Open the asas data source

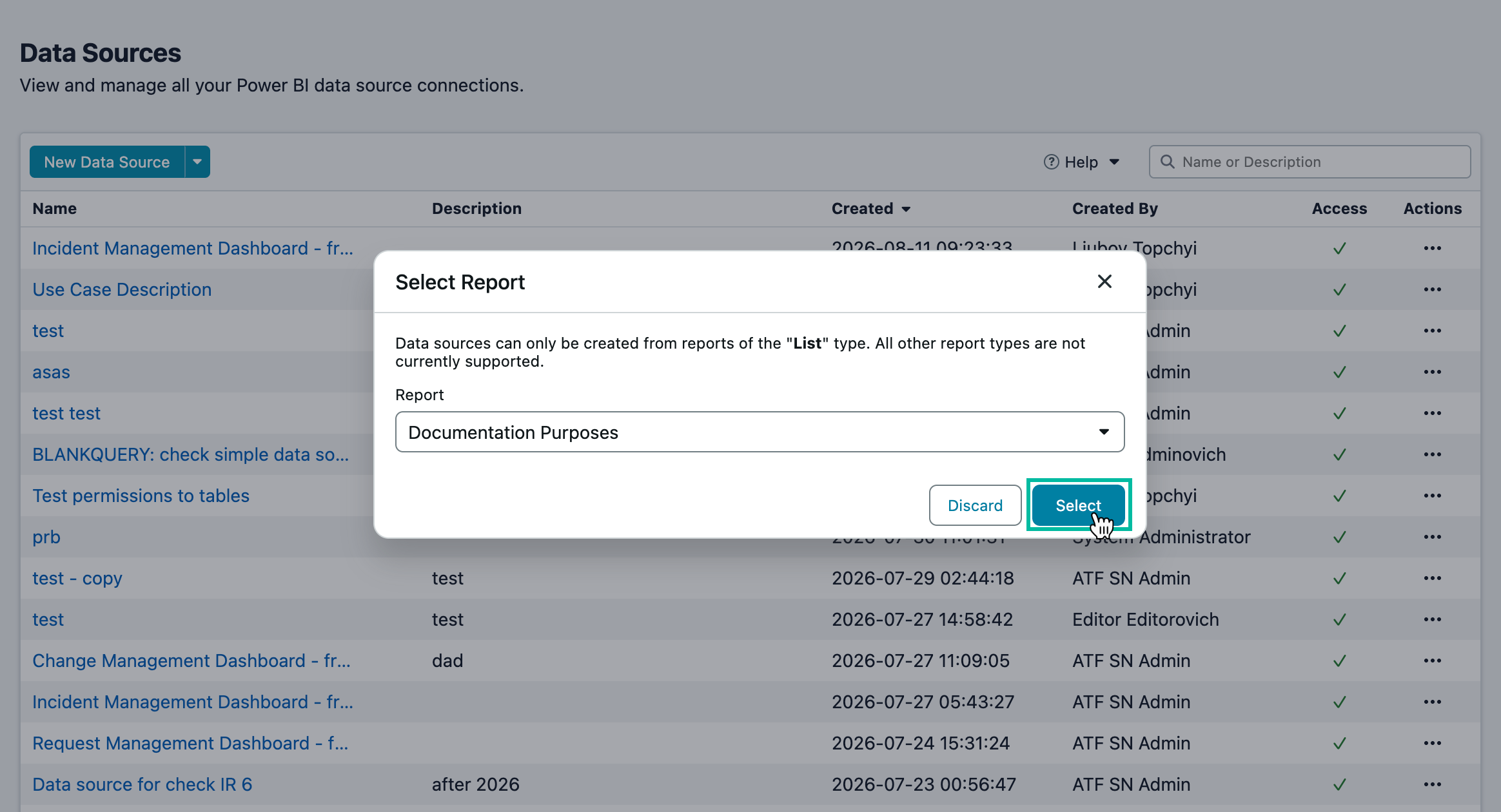click(51, 372)
